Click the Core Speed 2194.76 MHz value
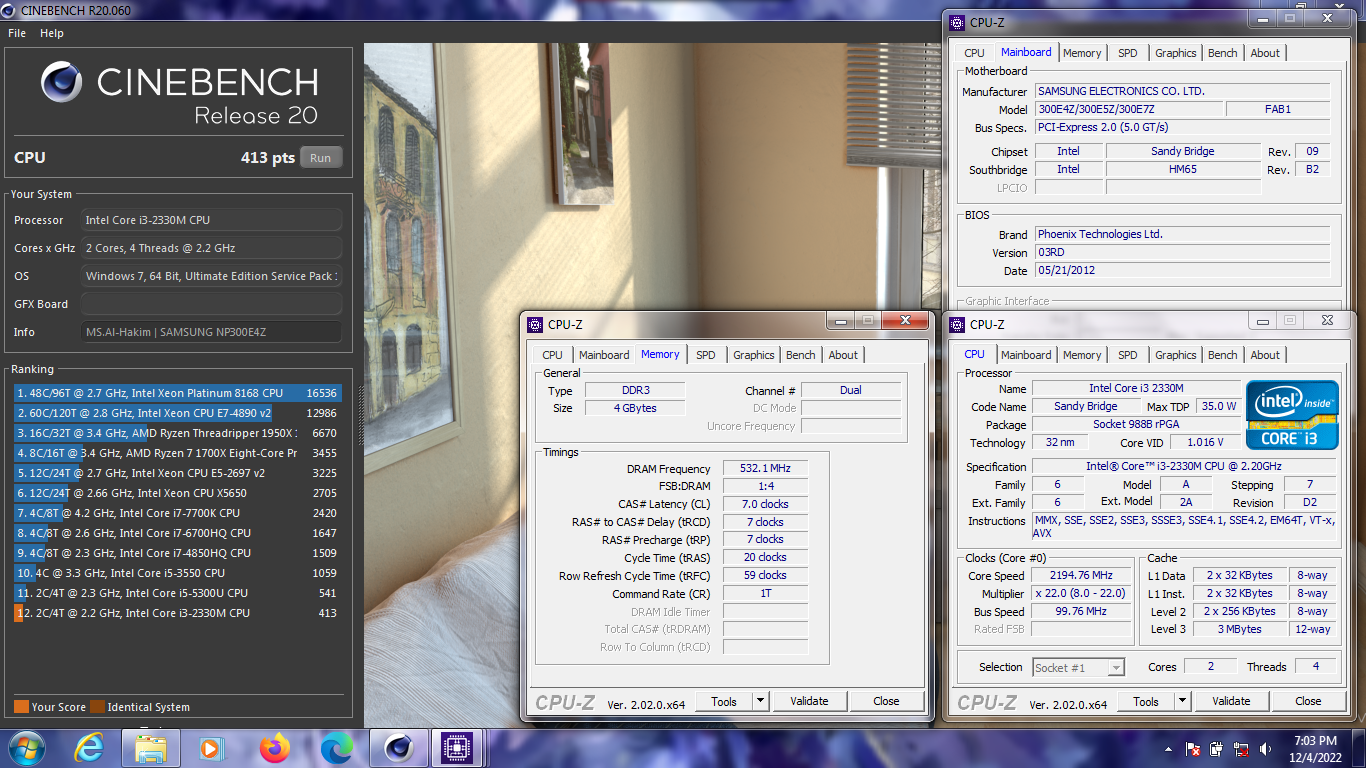 point(1082,576)
